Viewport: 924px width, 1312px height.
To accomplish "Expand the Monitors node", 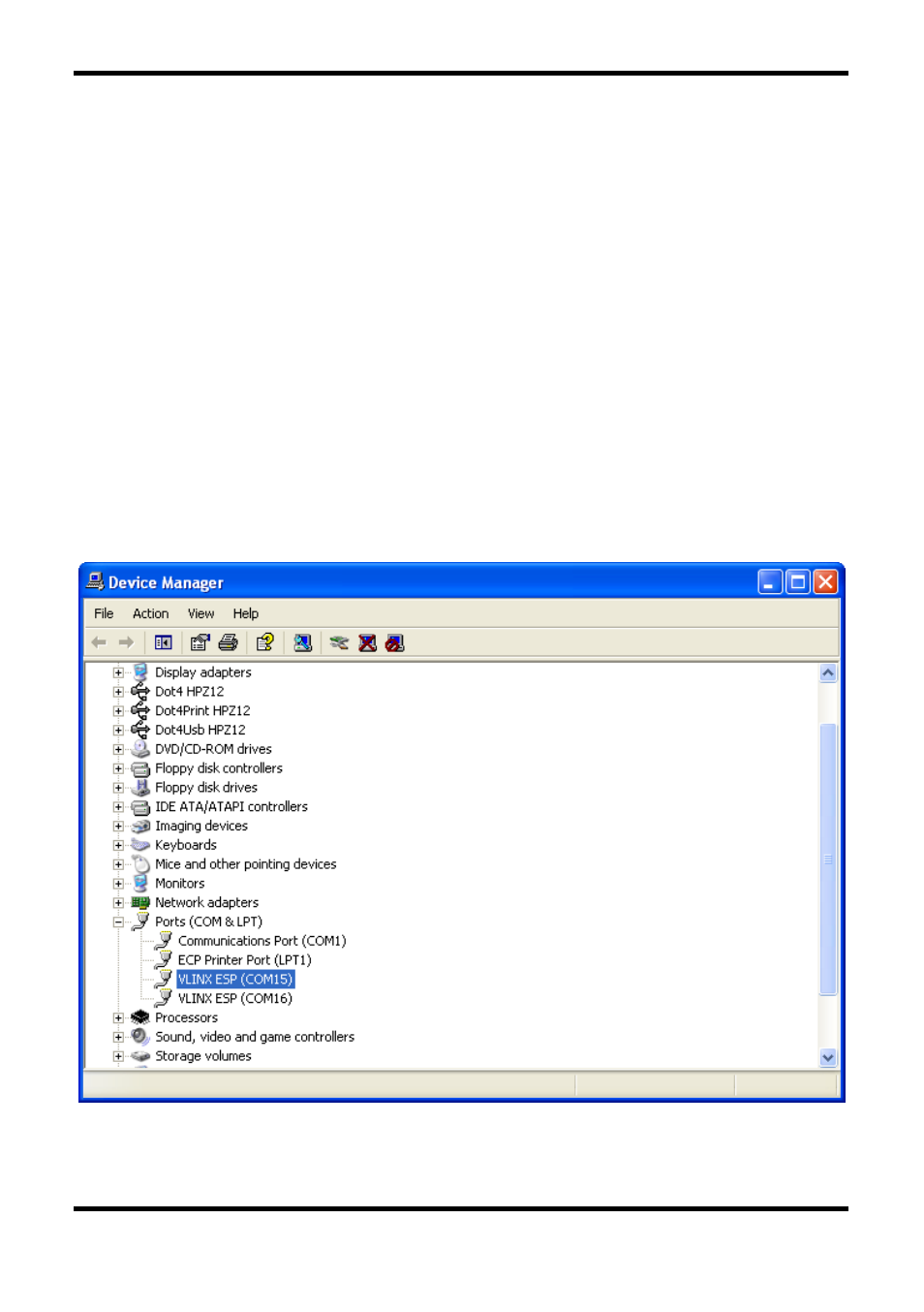I will coord(118,884).
